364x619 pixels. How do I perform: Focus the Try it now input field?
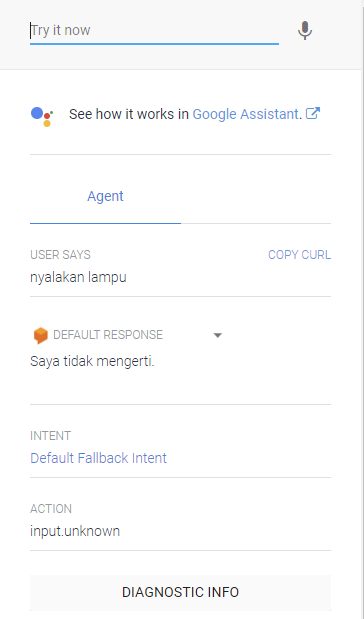point(154,31)
